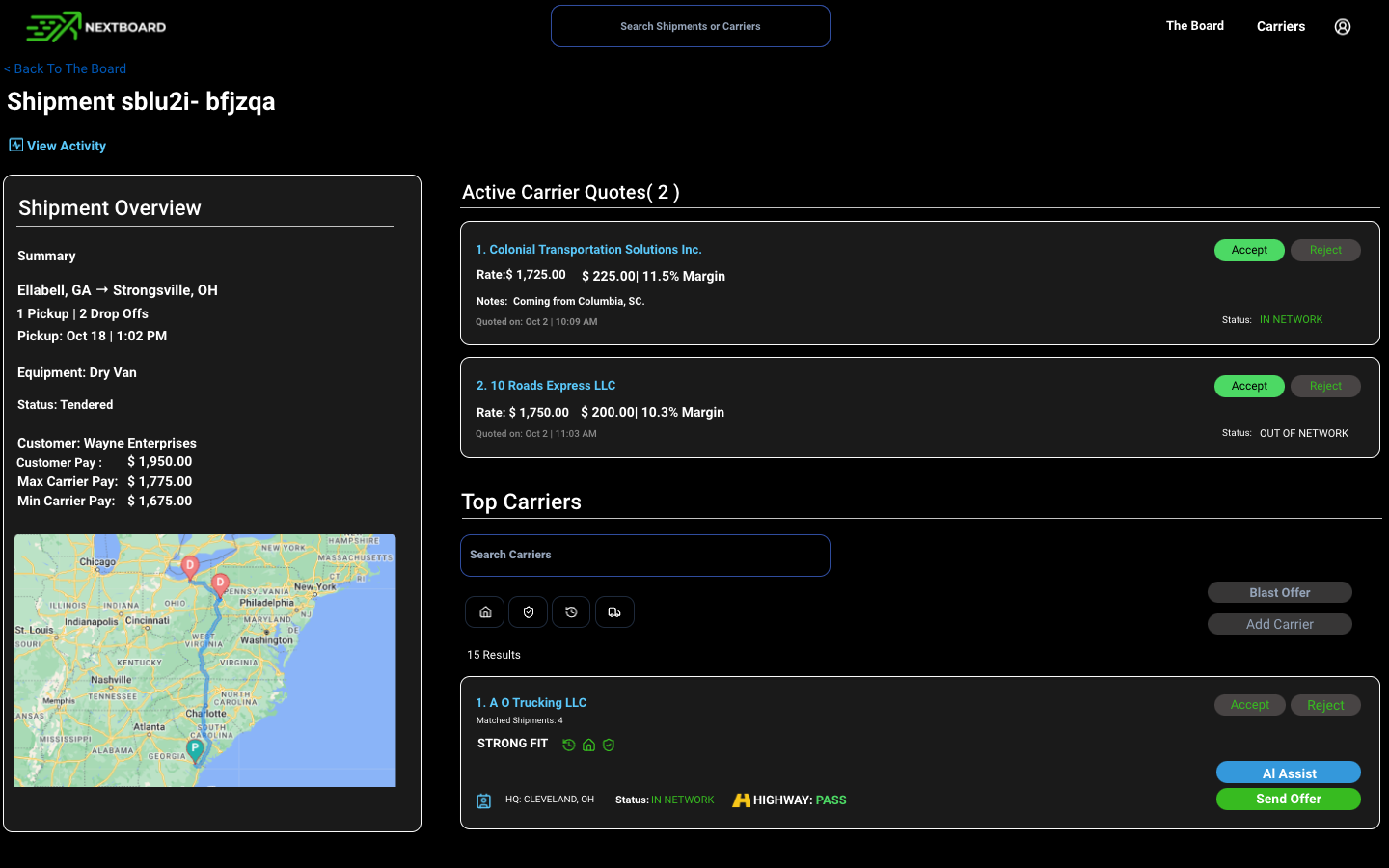Click the 1 Pickup | 2 Drop Offs text
The image size is (1389, 868).
point(83,313)
